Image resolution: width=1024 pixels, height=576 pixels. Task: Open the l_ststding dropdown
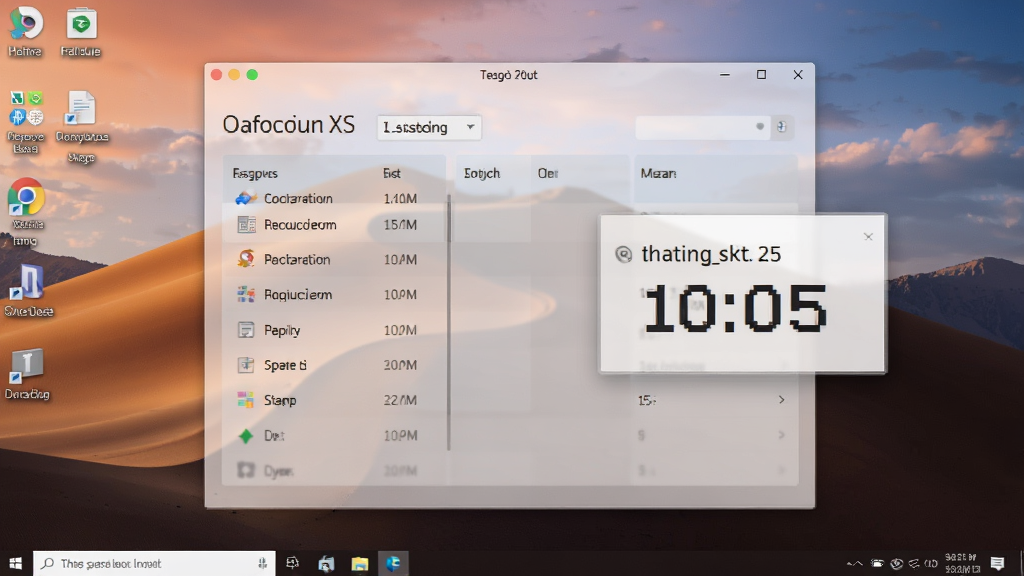click(429, 127)
